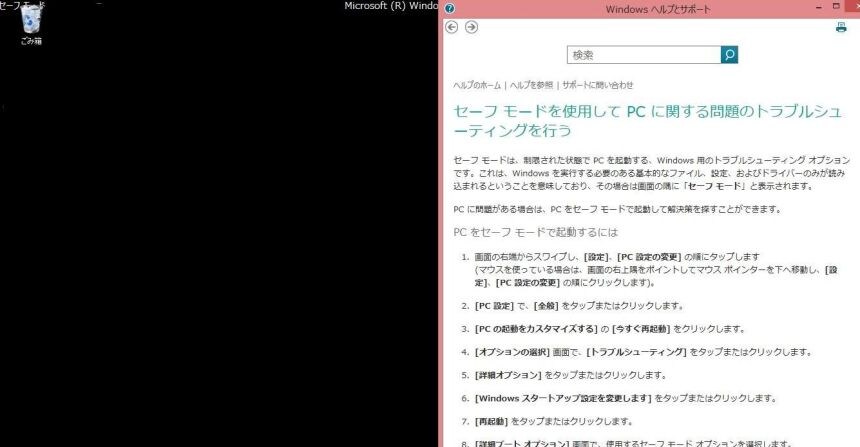This screenshot has height=447, width=860.
Task: Click step 4 text [トラブルシューティング]
Action: [x=636, y=352]
